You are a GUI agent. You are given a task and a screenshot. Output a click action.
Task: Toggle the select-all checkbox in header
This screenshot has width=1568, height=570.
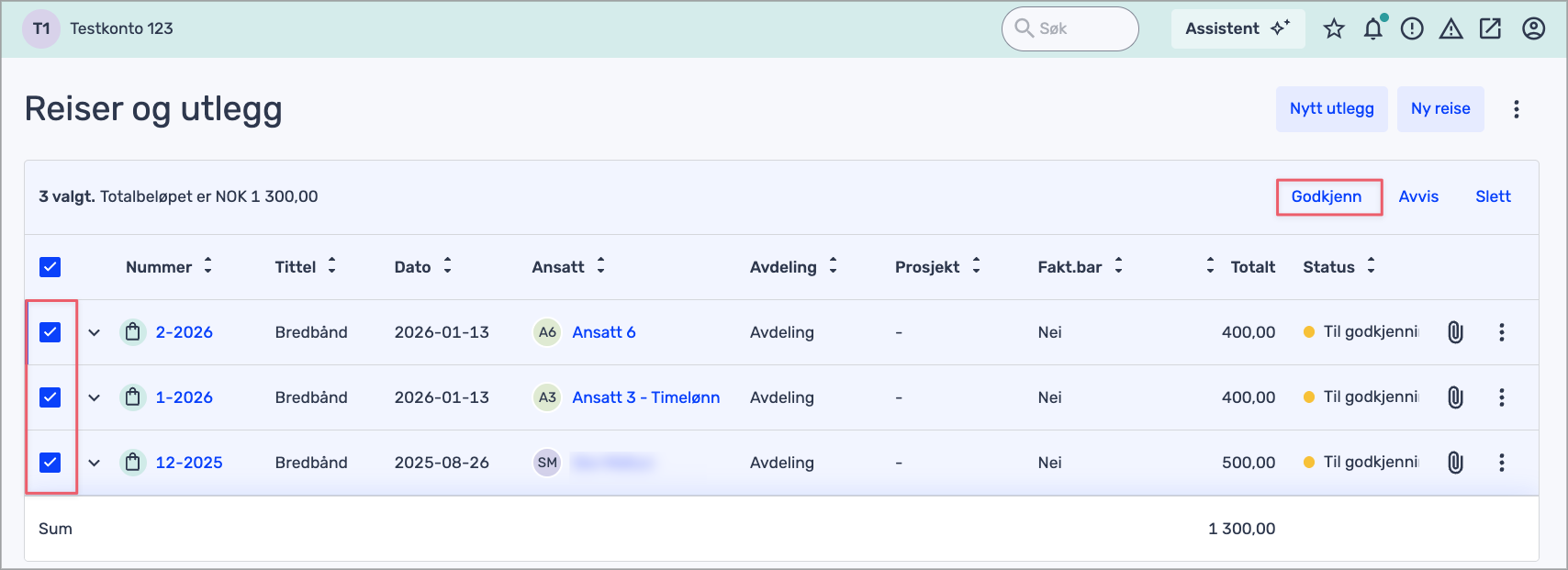50,267
